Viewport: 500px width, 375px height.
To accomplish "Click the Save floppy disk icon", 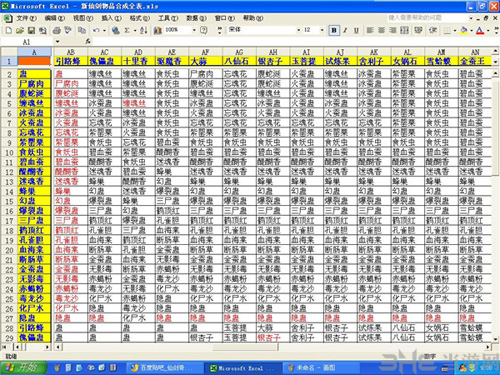I will click(x=31, y=30).
